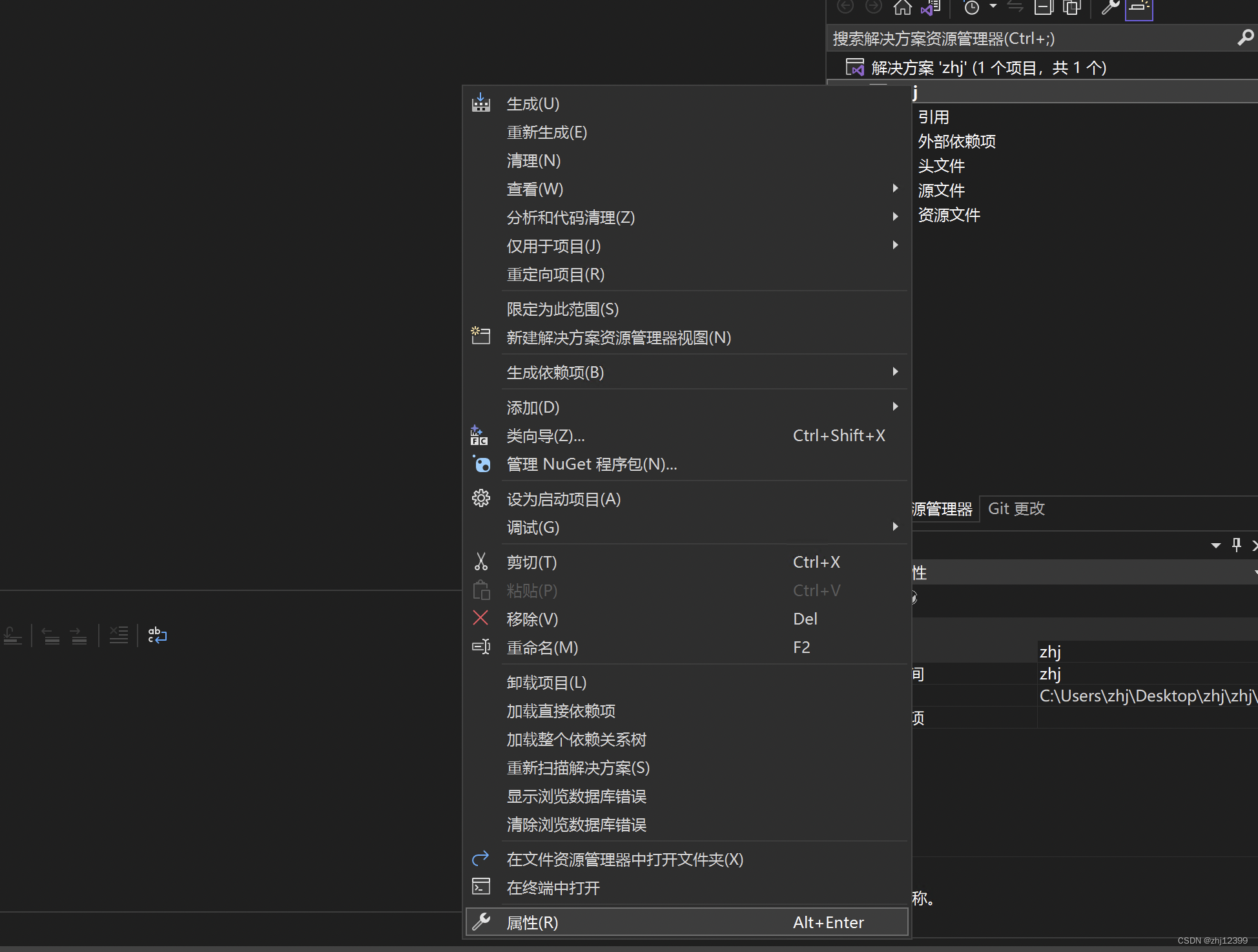
Task: Expand the 查看(W) submenu arrow
Action: pyautogui.click(x=895, y=188)
